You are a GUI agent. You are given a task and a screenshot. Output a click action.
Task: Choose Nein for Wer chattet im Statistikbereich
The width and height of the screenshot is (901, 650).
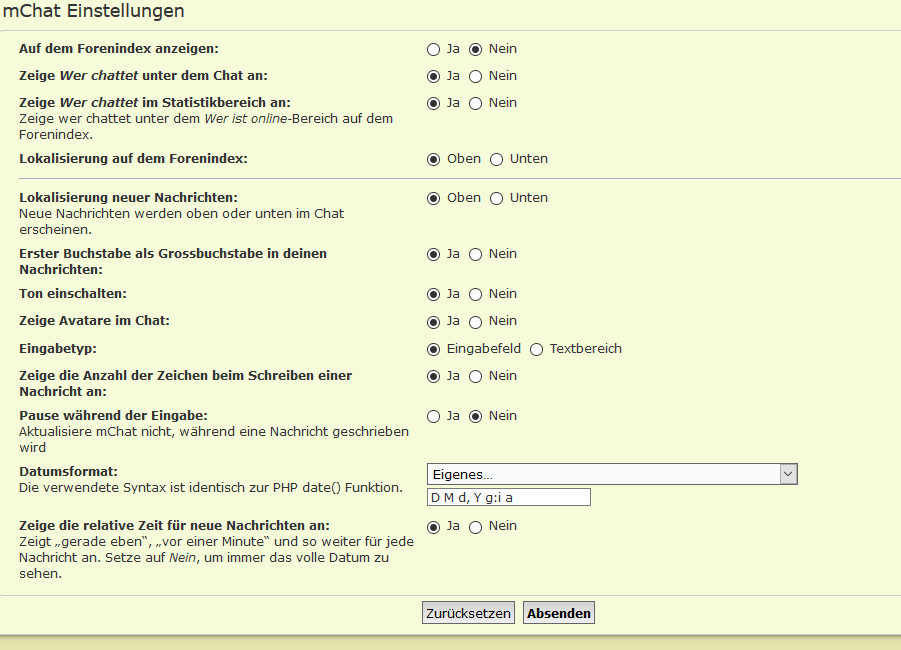click(x=476, y=103)
